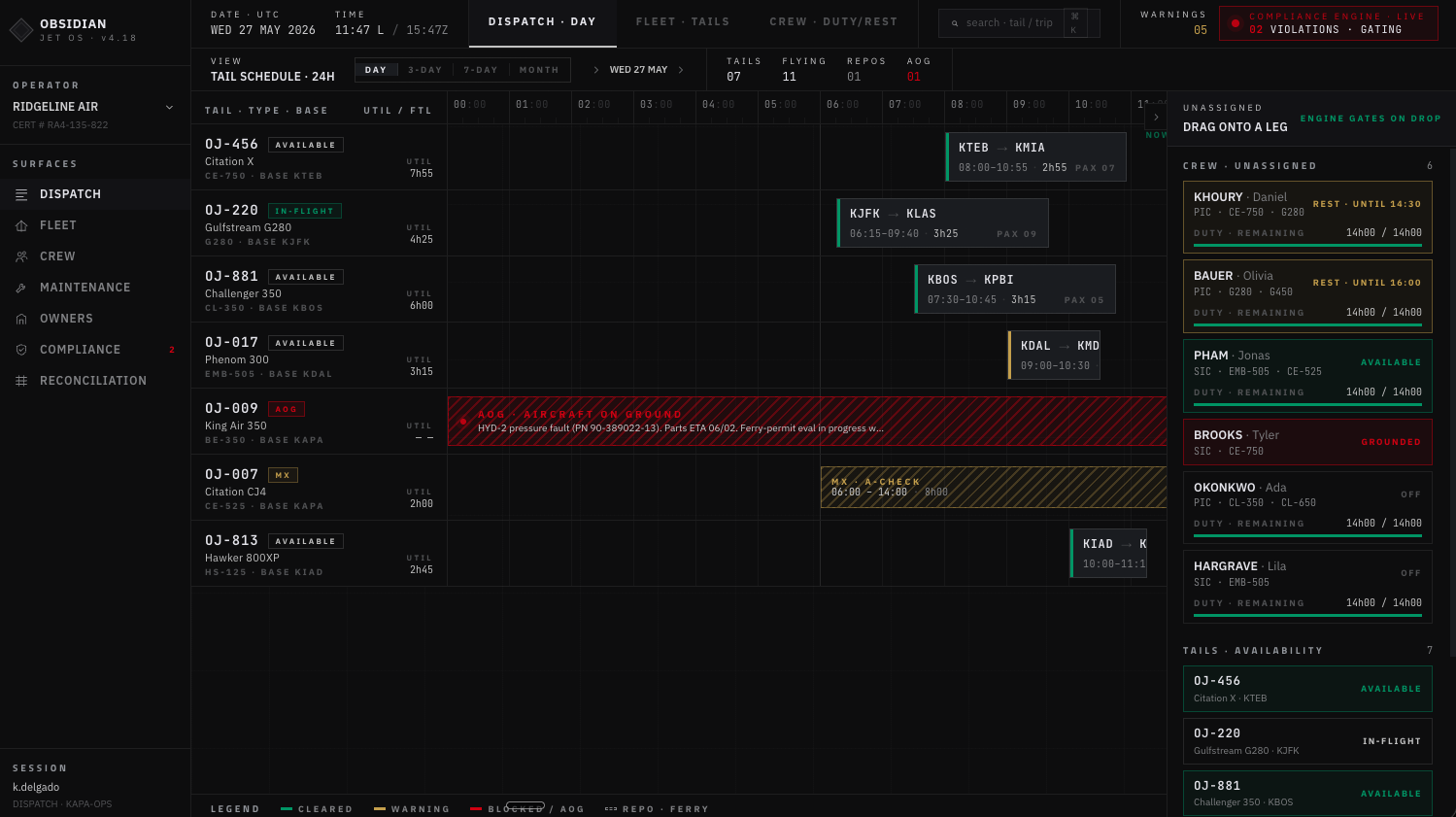This screenshot has height=817, width=1456.
Task: Open the Fleet surface menu item
Action: 95,225
